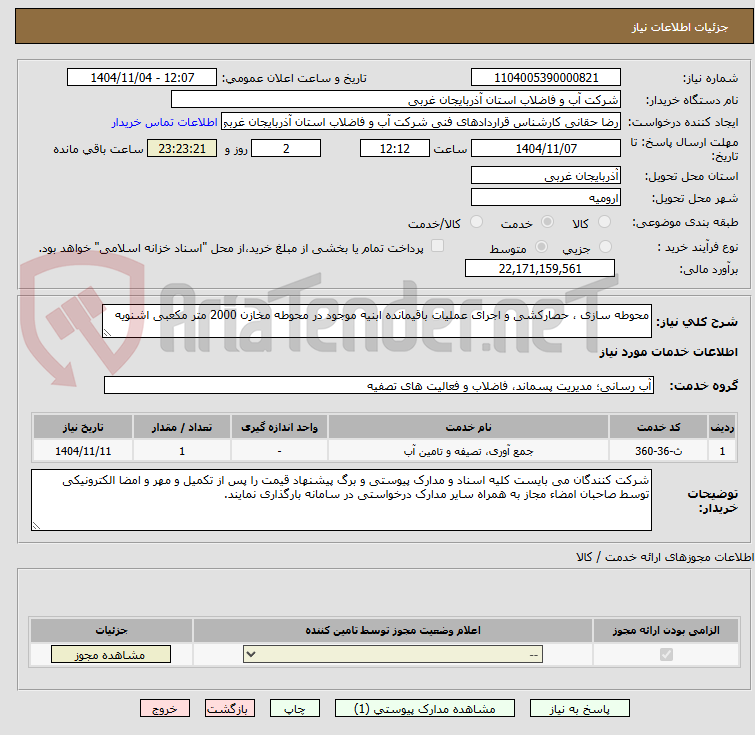This screenshot has width=755, height=735.
Task: Click the بازگشت back button
Action: pyautogui.click(x=229, y=709)
